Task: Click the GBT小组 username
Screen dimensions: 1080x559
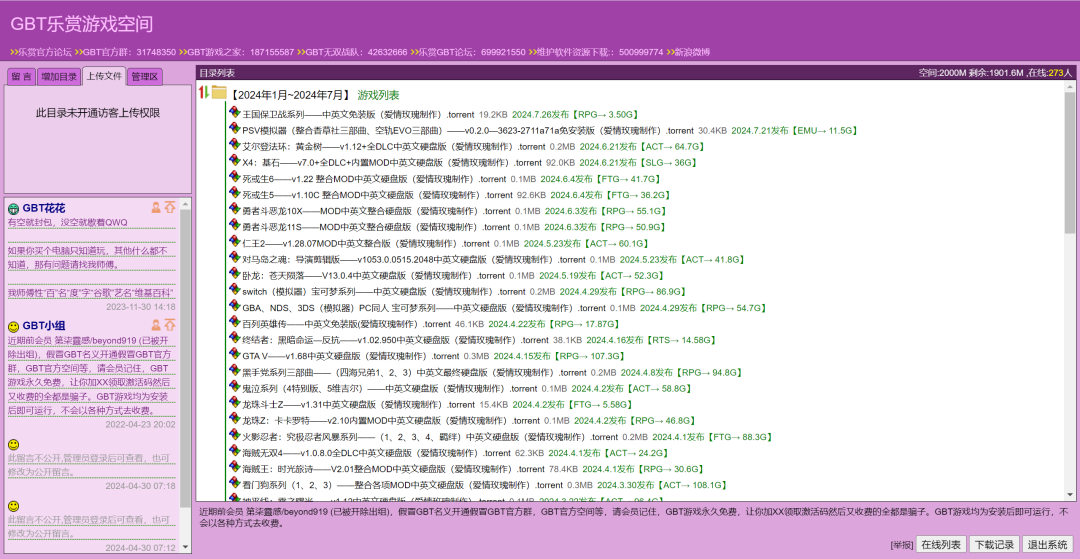Action: click(44, 325)
